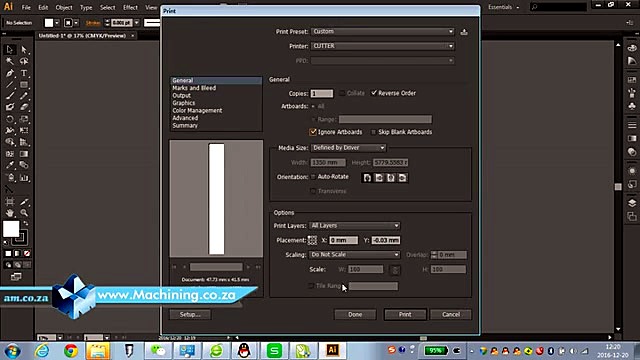Select the Pen tool
640x360 pixels.
(10, 73)
